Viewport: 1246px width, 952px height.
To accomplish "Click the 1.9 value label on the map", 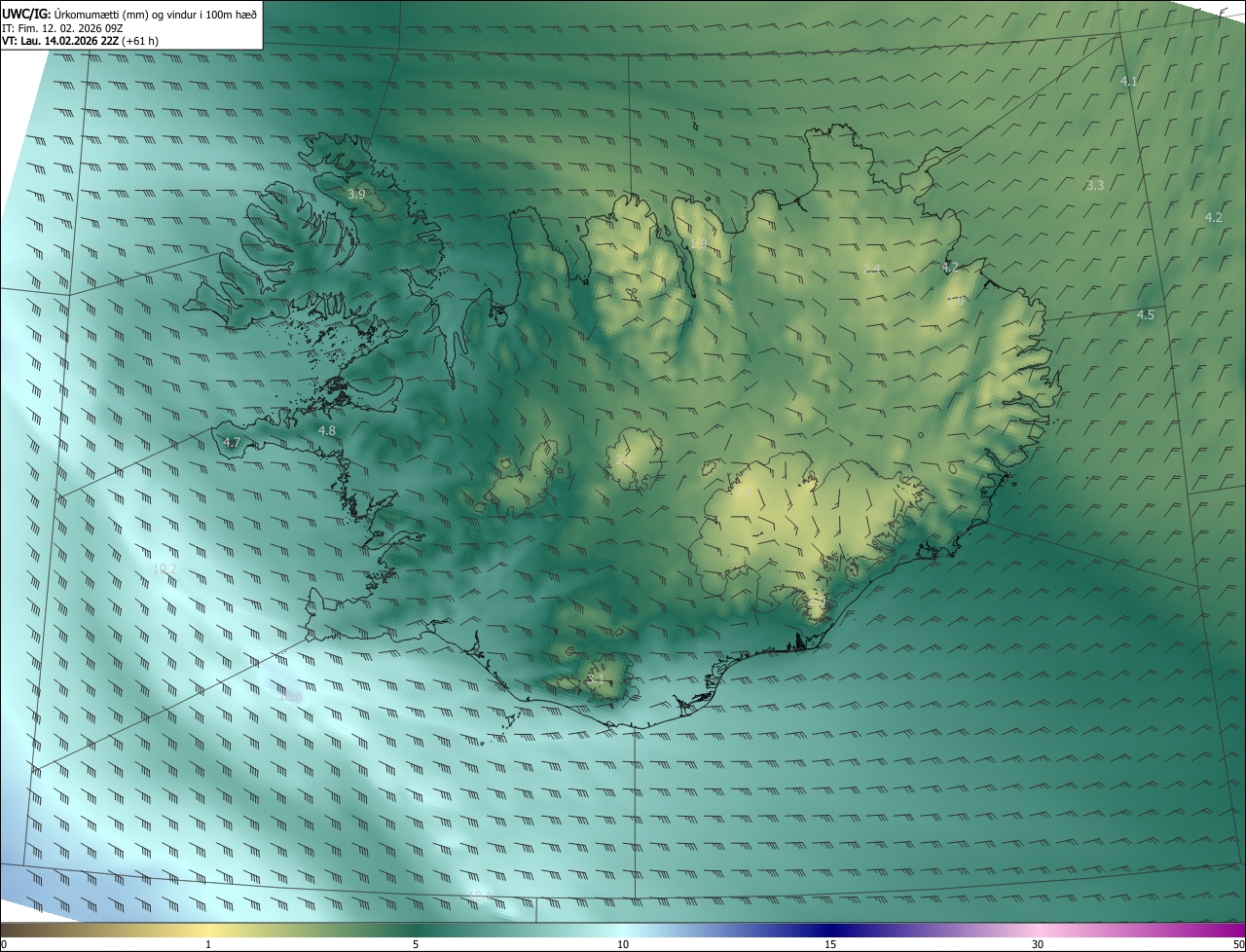I will [698, 243].
